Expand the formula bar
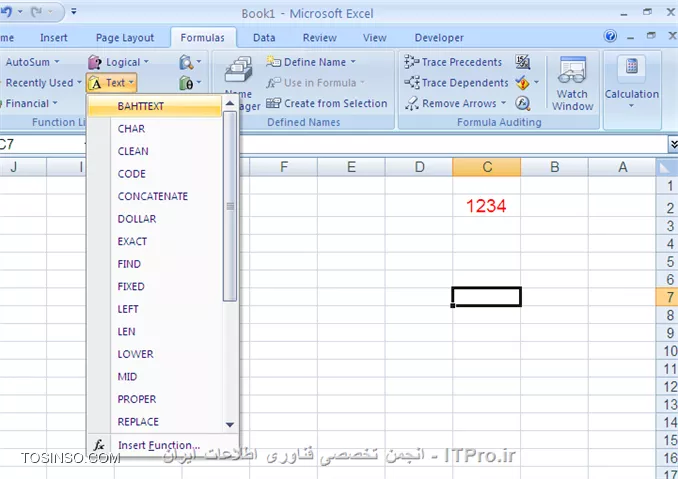 click(673, 144)
